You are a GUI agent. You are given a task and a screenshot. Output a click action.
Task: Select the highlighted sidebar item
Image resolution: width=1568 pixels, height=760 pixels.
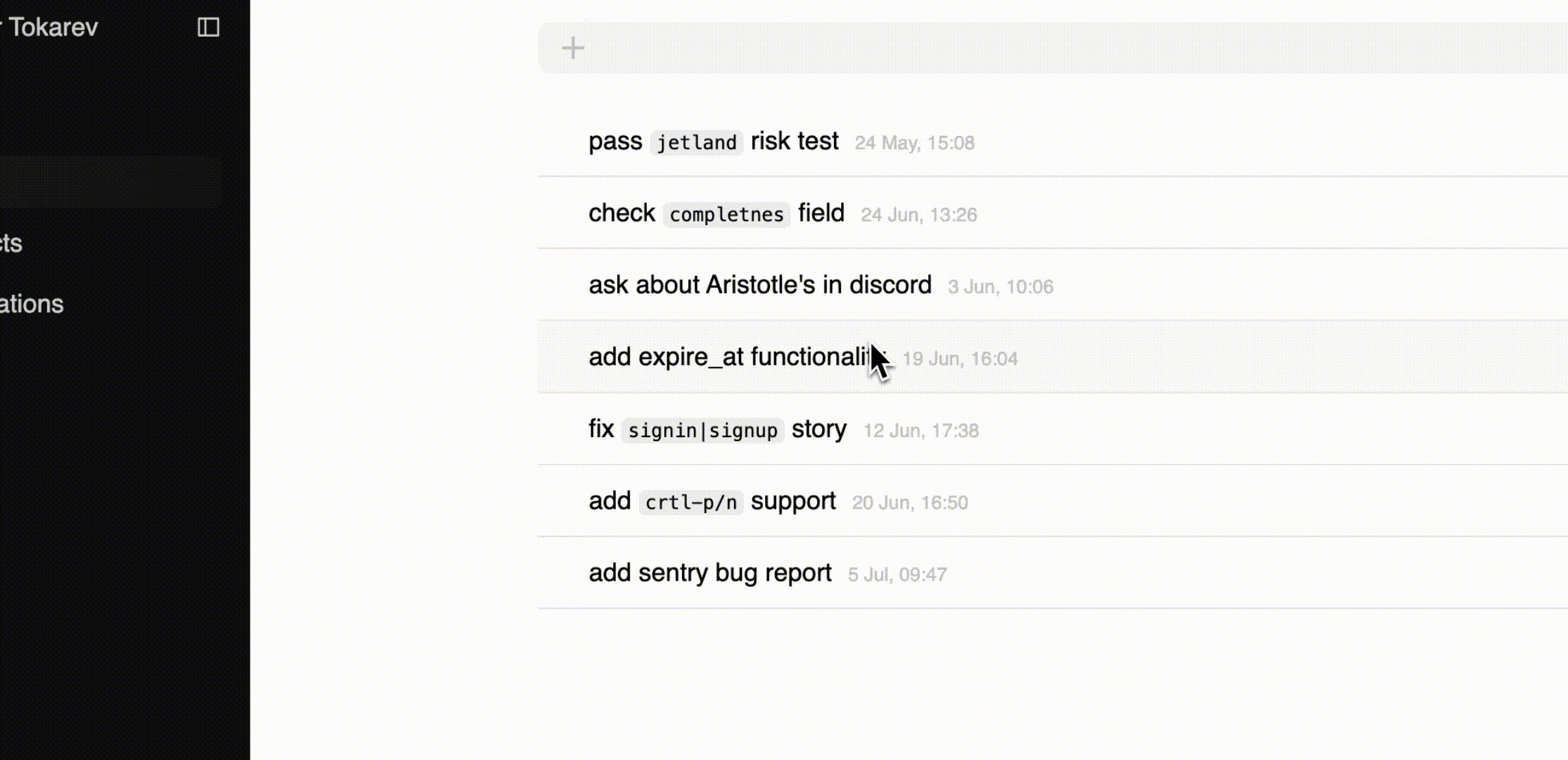[x=110, y=182]
